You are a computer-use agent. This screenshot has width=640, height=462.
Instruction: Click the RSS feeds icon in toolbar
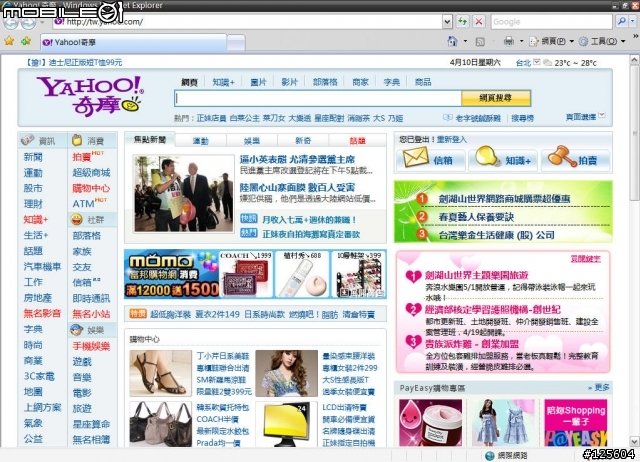coord(480,41)
